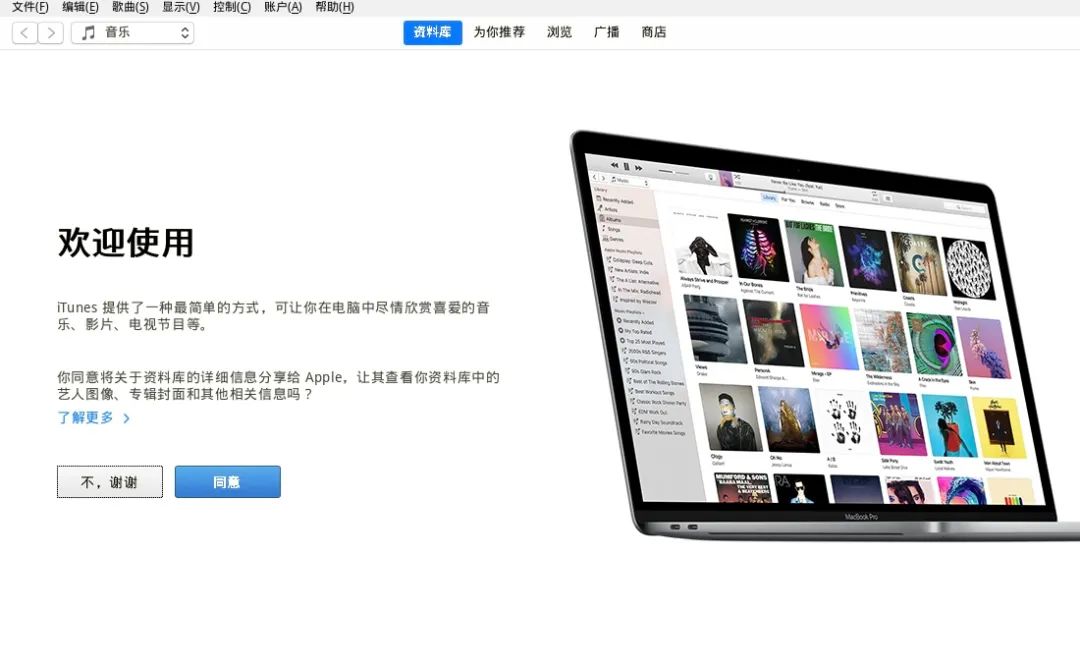Open the 控制(C) menu

(x=231, y=7)
